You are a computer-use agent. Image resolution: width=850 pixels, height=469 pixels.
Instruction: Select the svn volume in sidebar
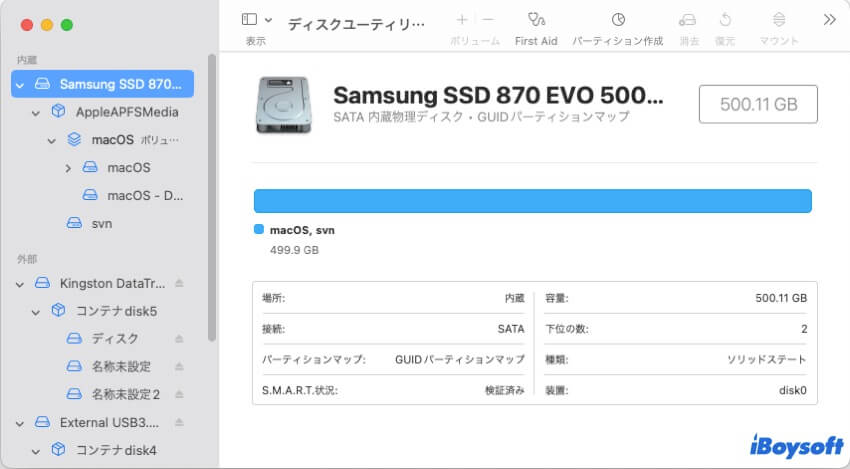[x=101, y=223]
